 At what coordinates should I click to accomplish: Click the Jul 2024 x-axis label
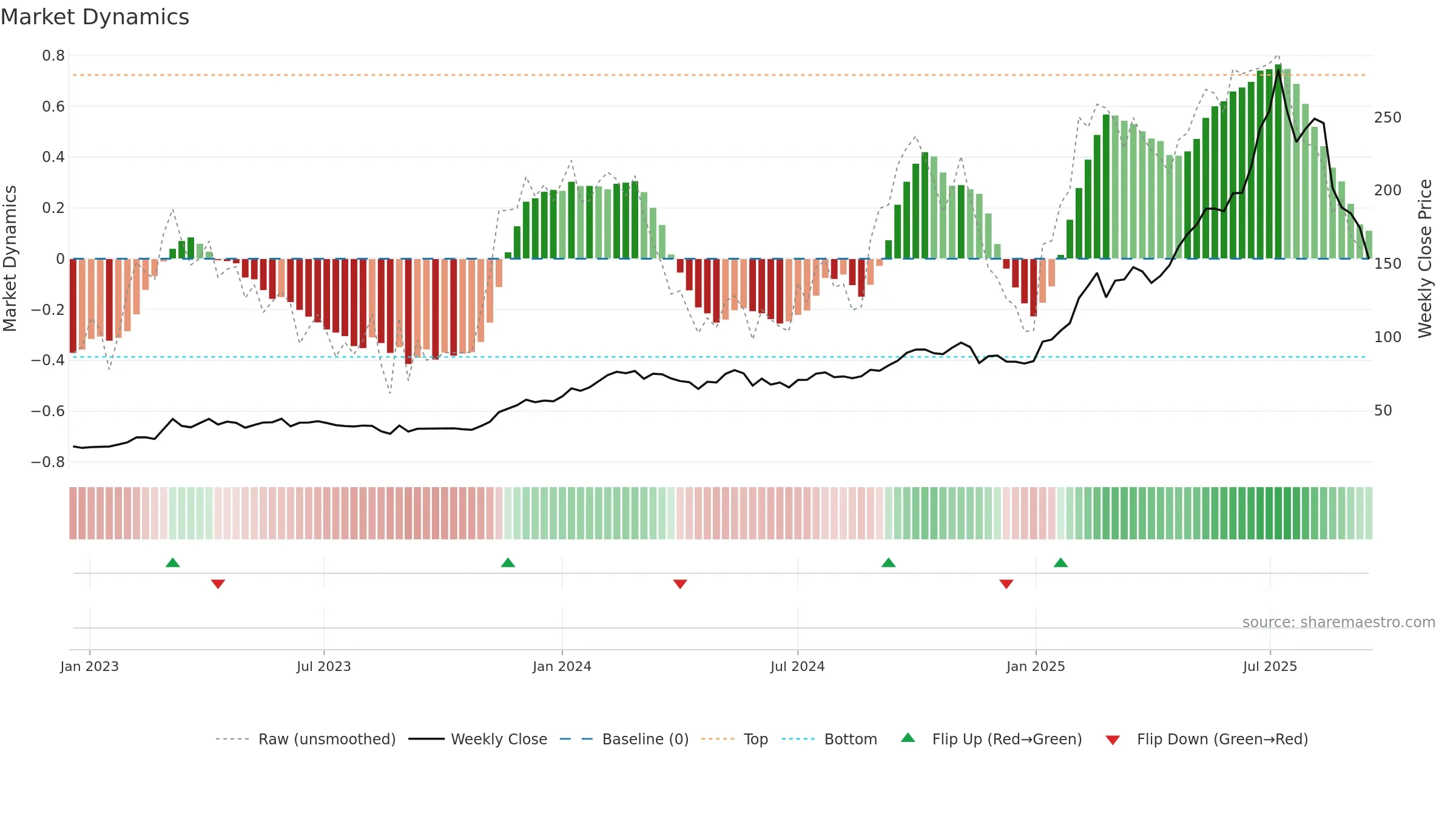click(x=798, y=666)
